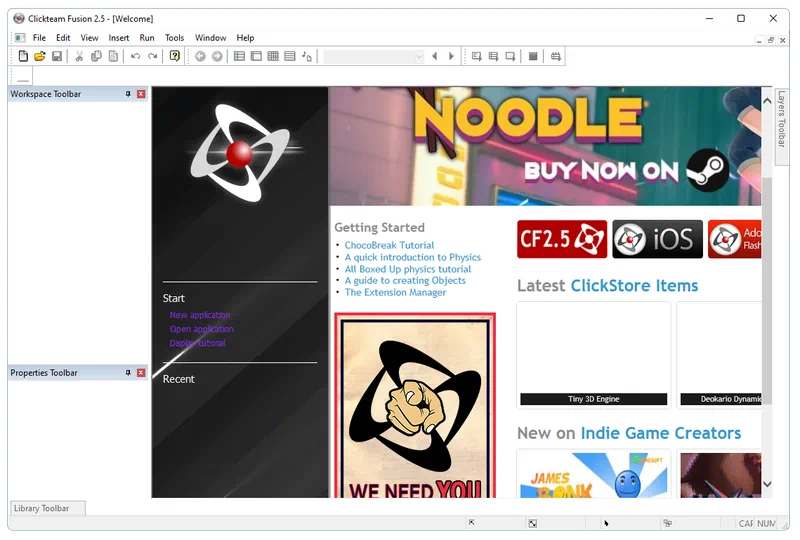
Task: Click the ClickStore Items heading link
Action: point(634,286)
